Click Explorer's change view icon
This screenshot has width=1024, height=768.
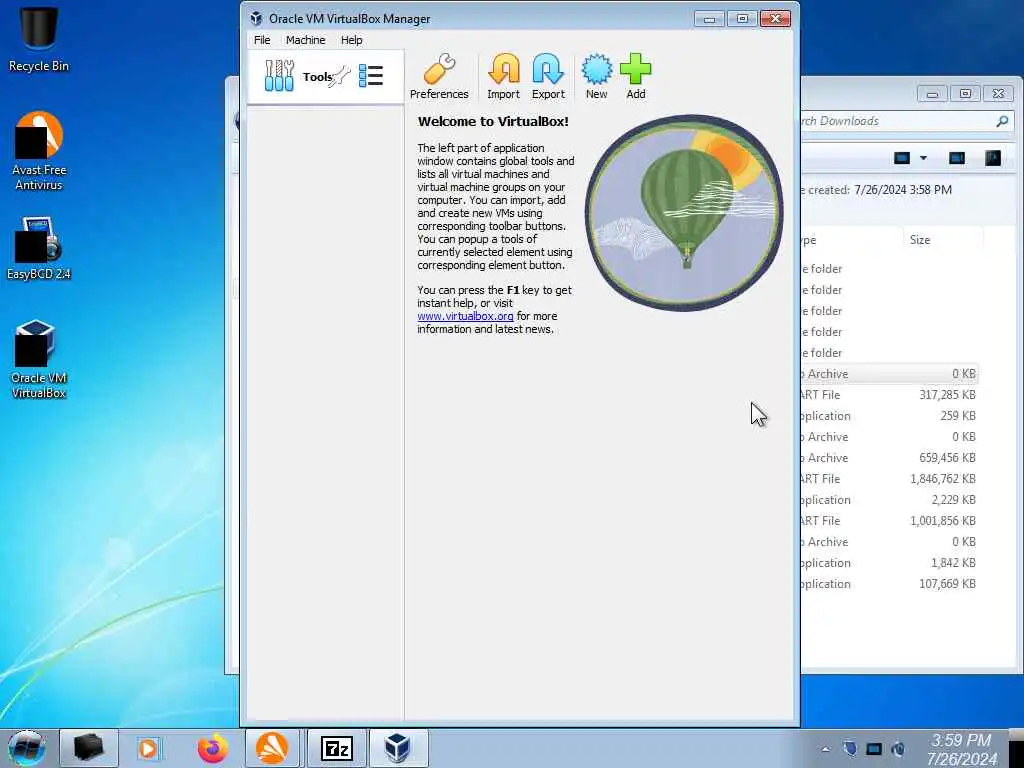(902, 158)
